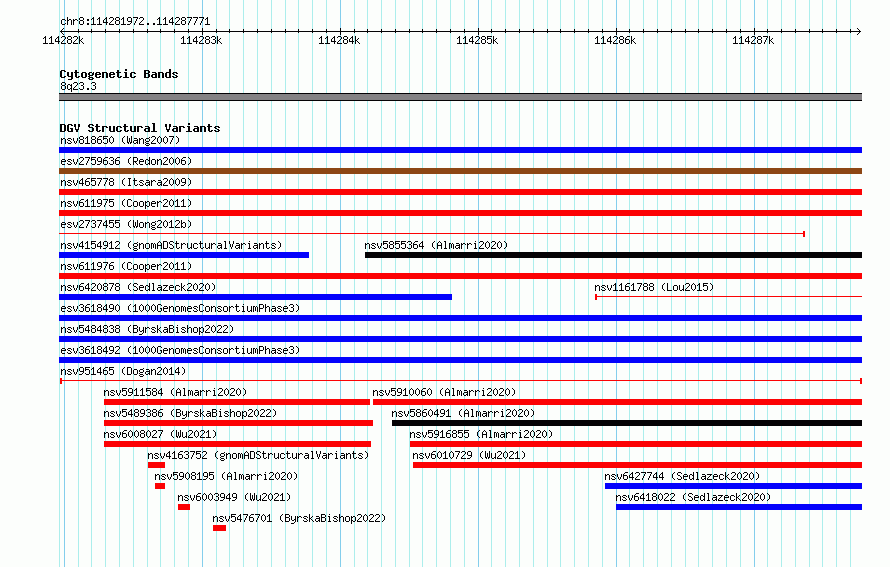This screenshot has height=567, width=890.
Task: Click nsv1161788 (Lou2015) label
Action: coord(654,287)
